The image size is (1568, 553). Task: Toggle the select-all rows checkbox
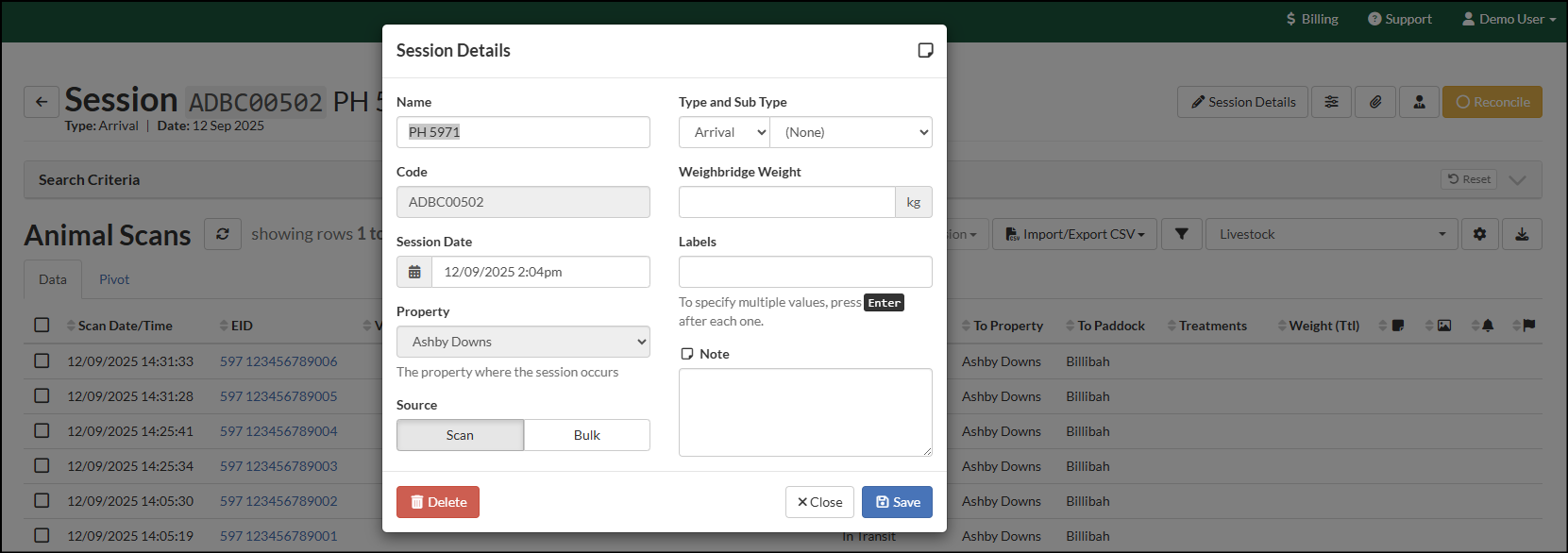click(42, 325)
